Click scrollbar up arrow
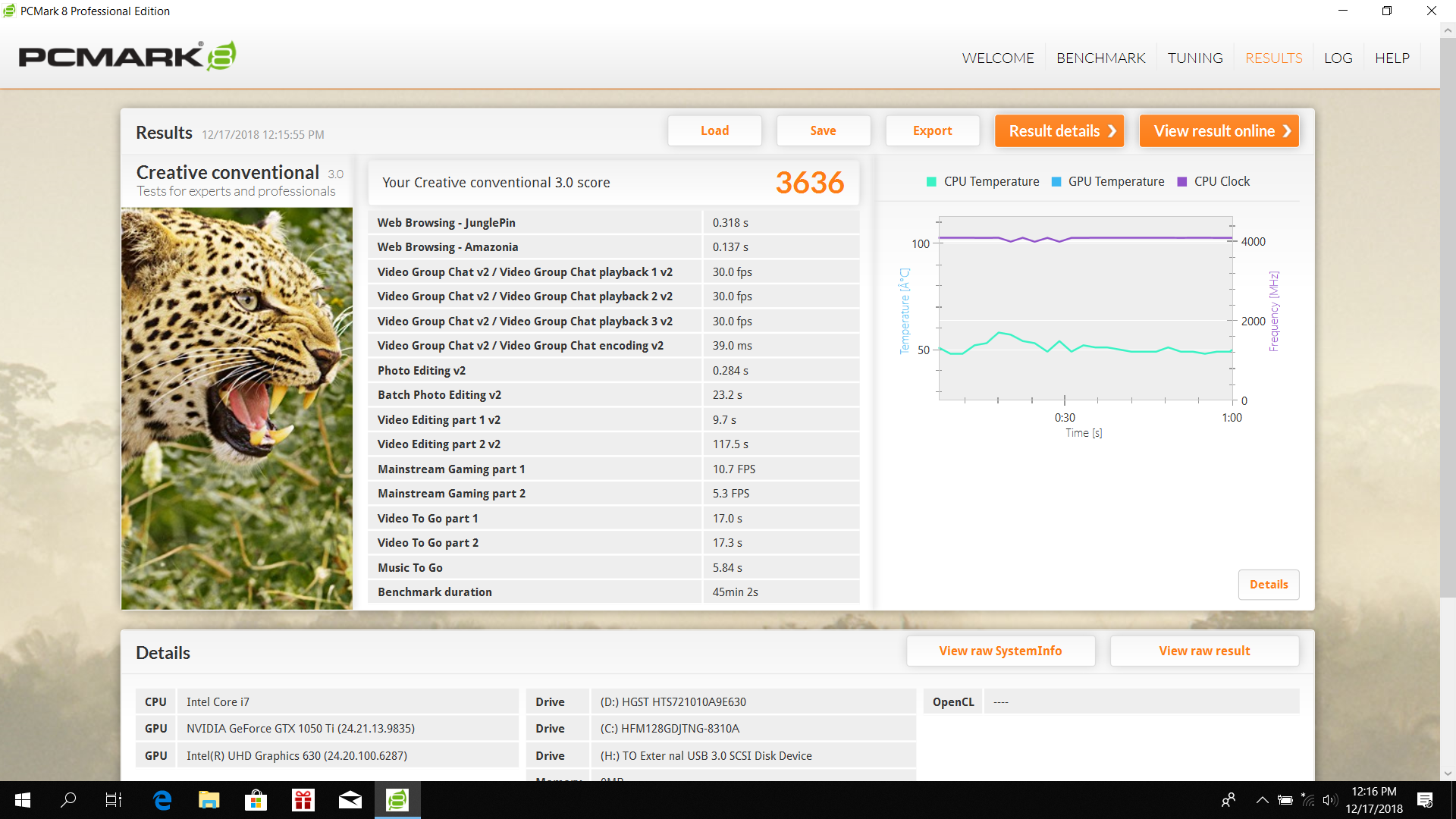 (x=1448, y=31)
